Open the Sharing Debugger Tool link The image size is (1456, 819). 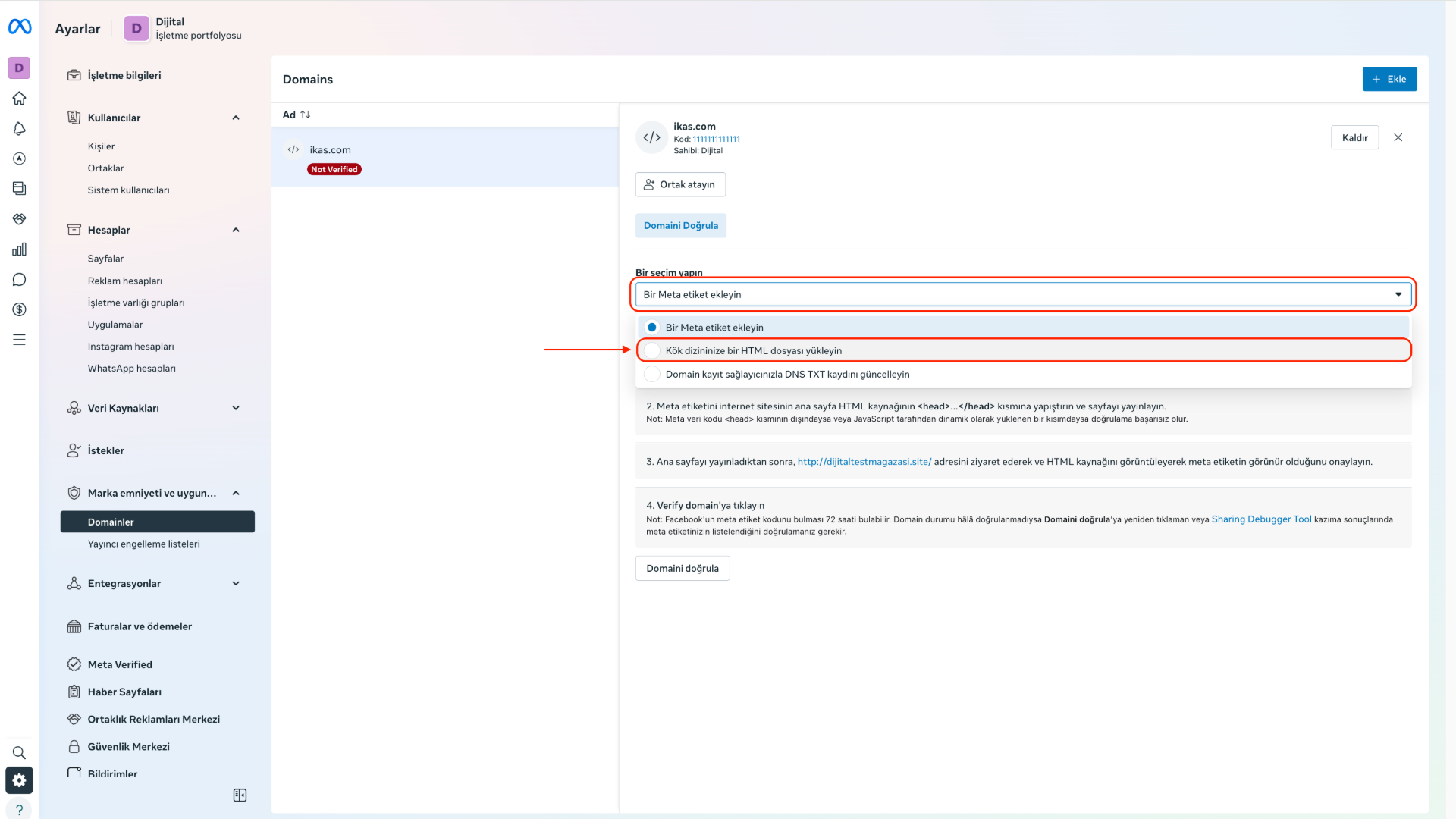[x=1261, y=519]
